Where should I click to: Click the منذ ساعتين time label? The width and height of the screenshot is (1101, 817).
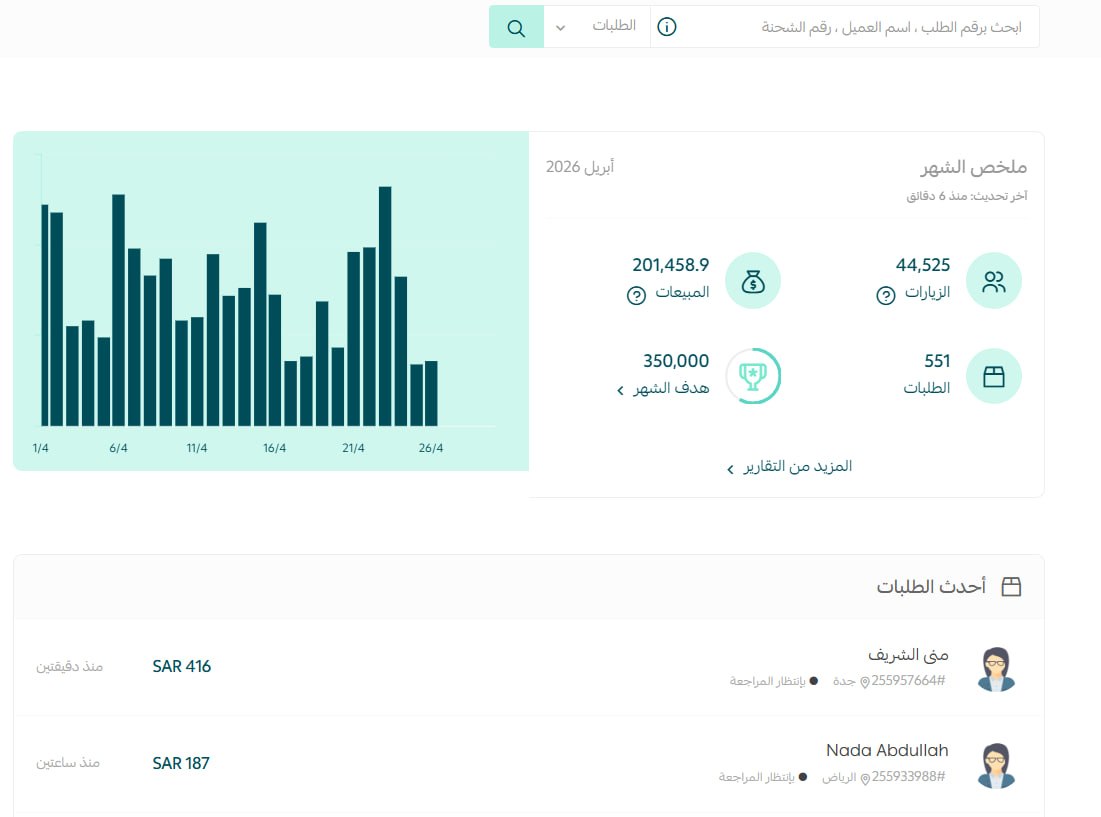point(68,763)
